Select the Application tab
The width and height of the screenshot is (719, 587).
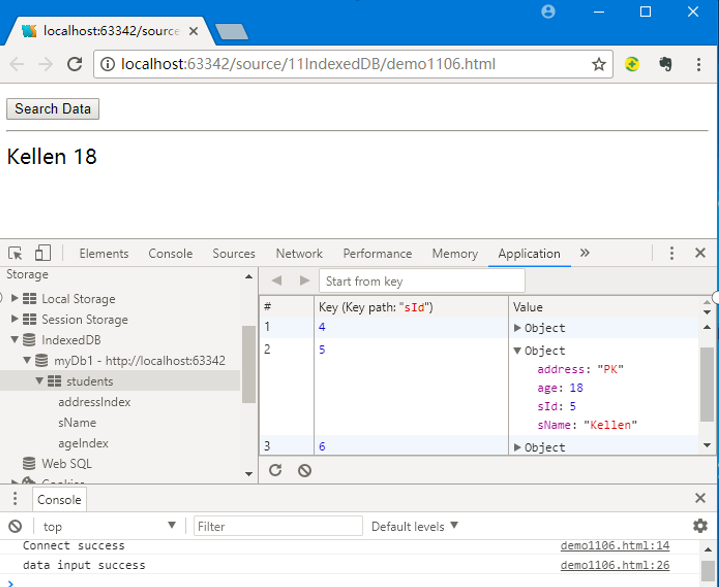coord(529,254)
